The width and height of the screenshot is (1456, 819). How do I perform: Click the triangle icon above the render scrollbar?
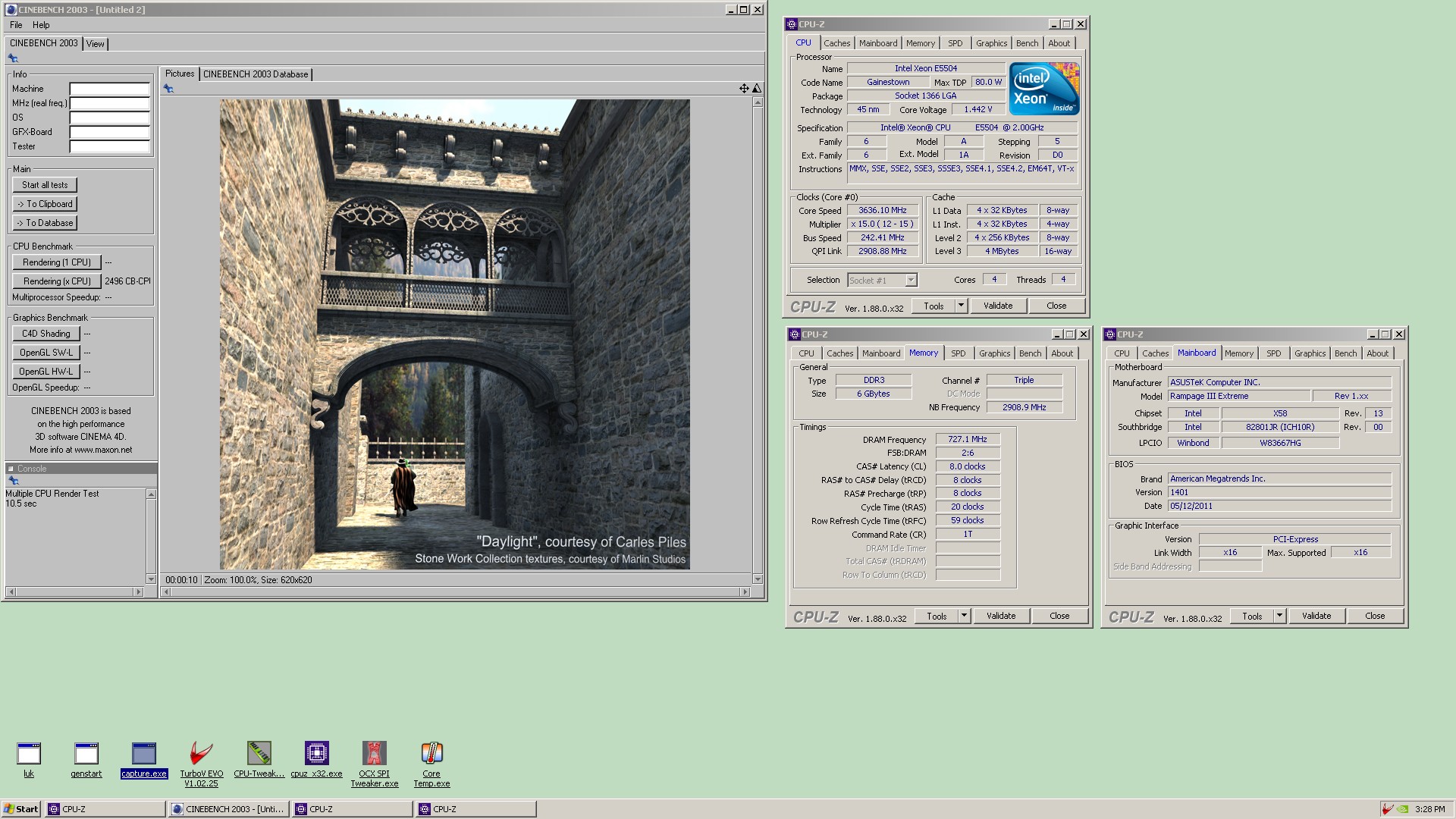pos(756,89)
